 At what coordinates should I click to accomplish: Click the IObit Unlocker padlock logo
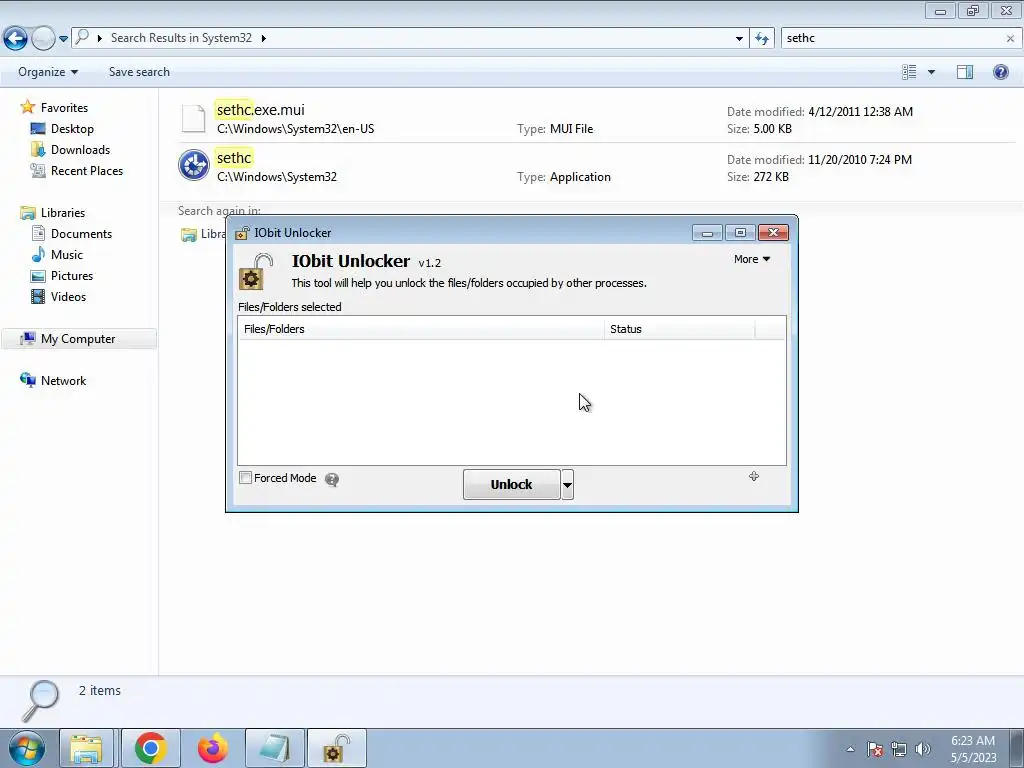tap(255, 272)
